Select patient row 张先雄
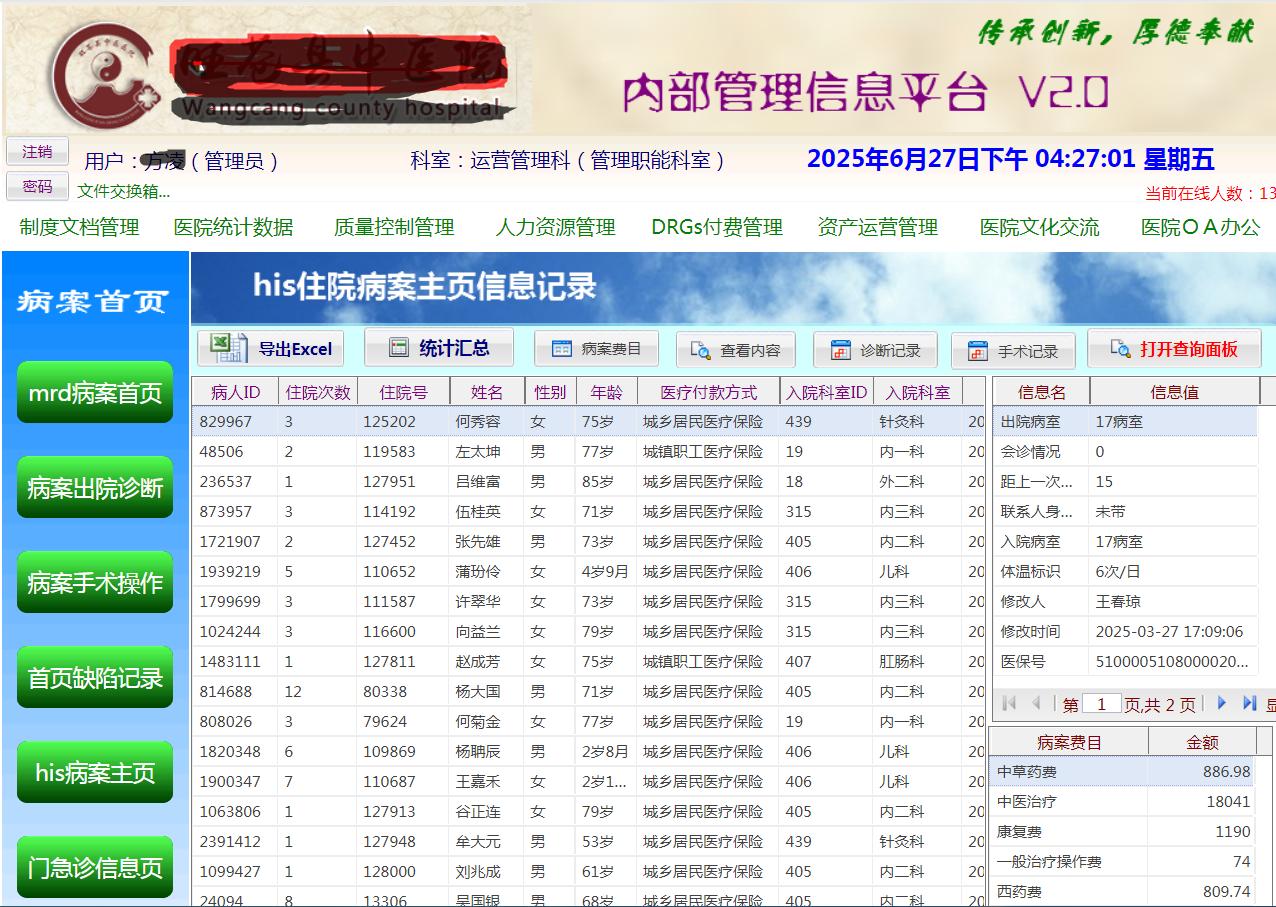 point(588,542)
